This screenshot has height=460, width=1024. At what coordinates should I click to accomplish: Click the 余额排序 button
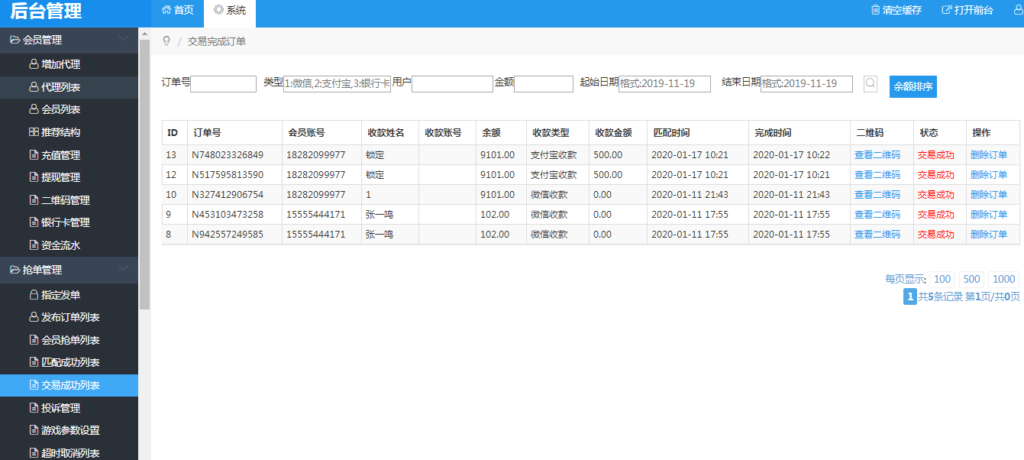(x=912, y=87)
